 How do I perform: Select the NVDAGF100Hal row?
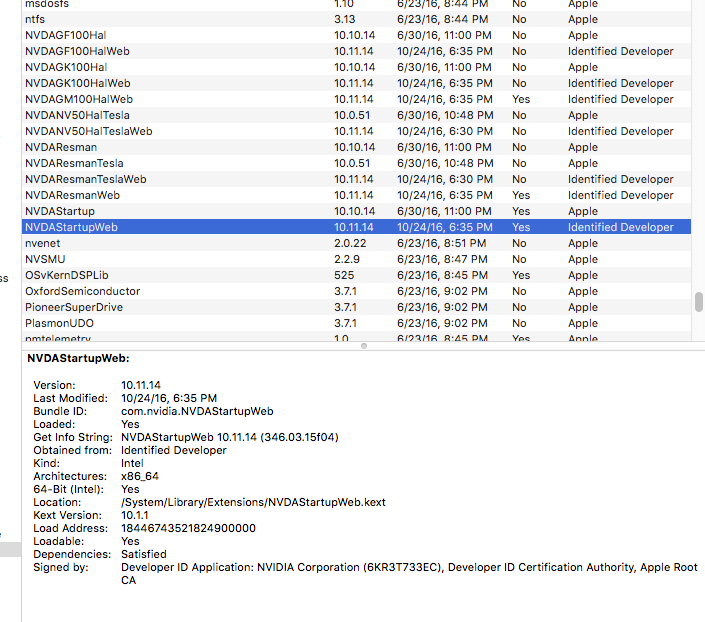pyautogui.click(x=356, y=36)
